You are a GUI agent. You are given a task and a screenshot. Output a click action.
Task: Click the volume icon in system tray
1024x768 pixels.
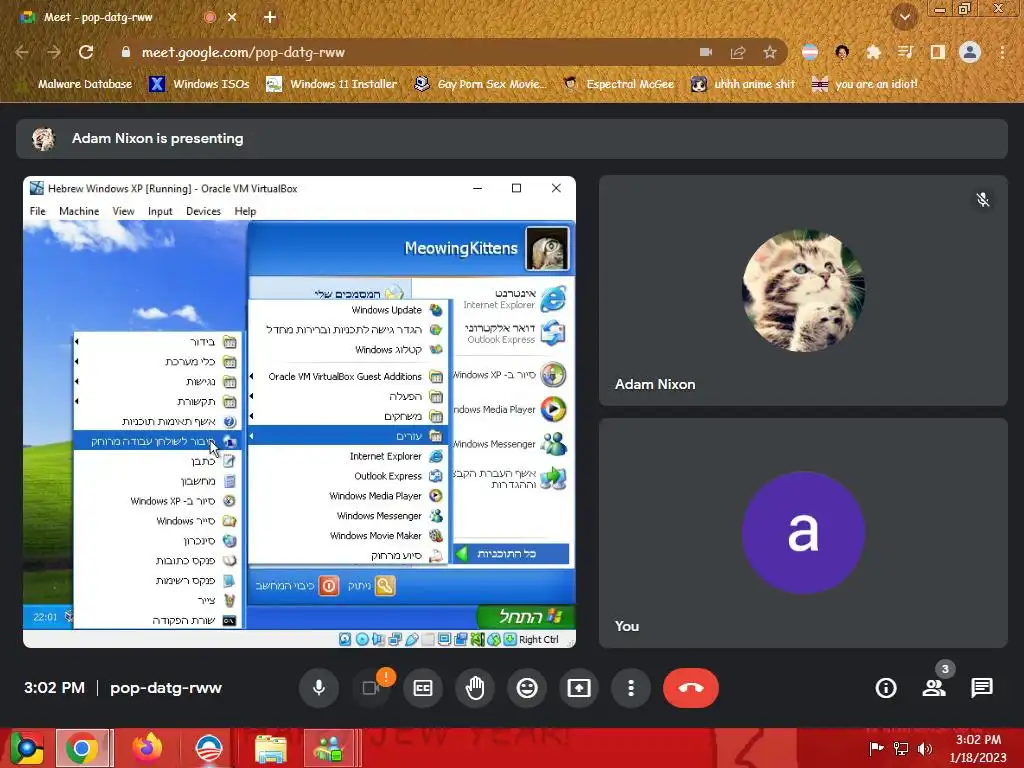925,749
